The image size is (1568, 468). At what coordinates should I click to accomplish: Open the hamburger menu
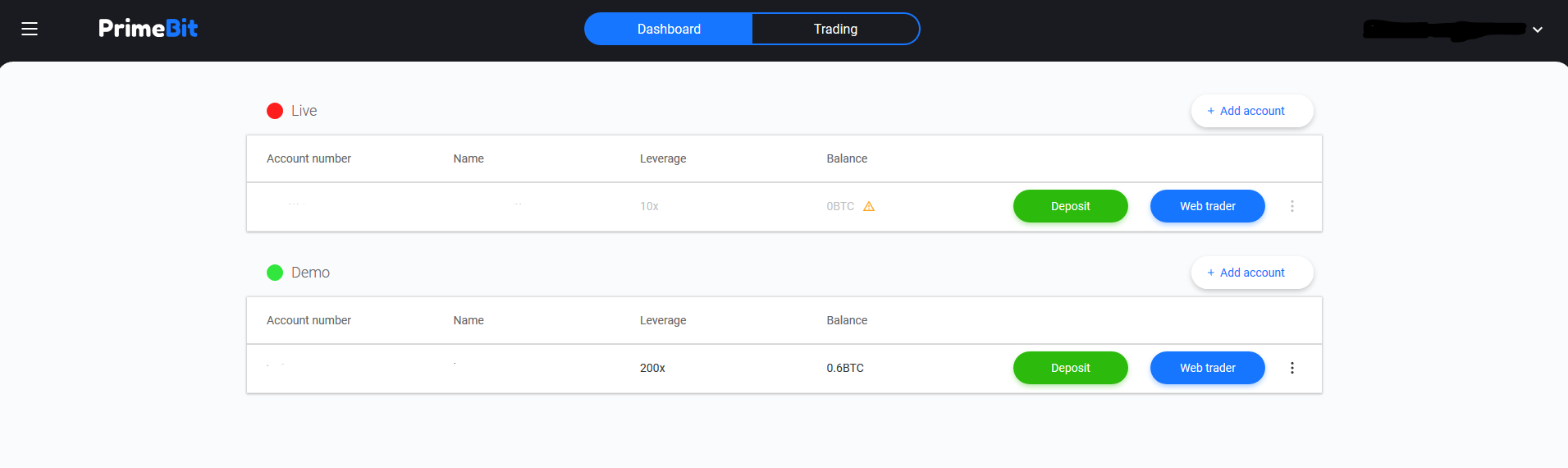[x=30, y=29]
